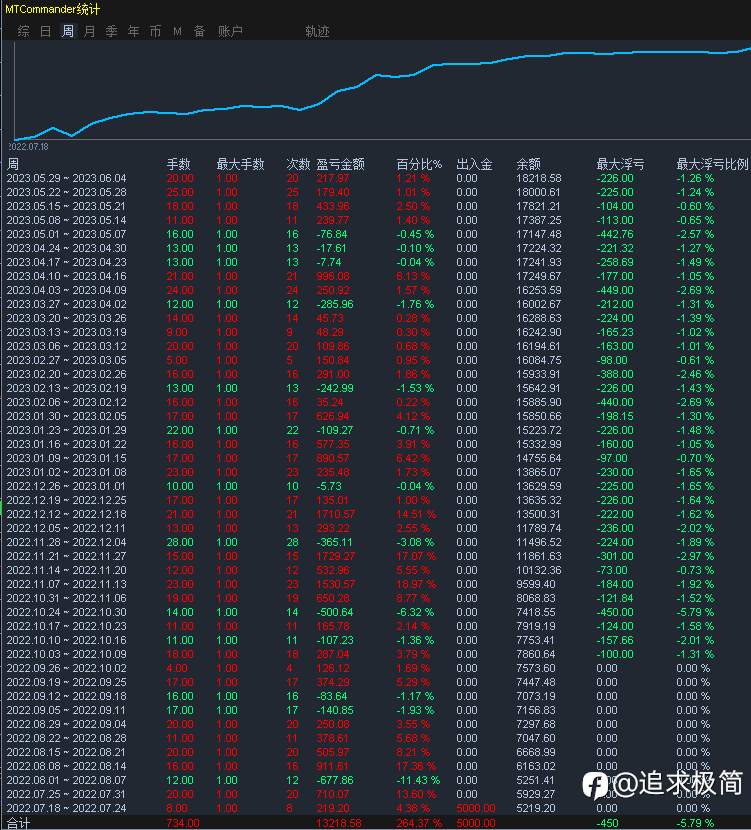Image resolution: width=751 pixels, height=830 pixels.
Task: Switch to the 综 (summary) tab
Action: (24, 31)
